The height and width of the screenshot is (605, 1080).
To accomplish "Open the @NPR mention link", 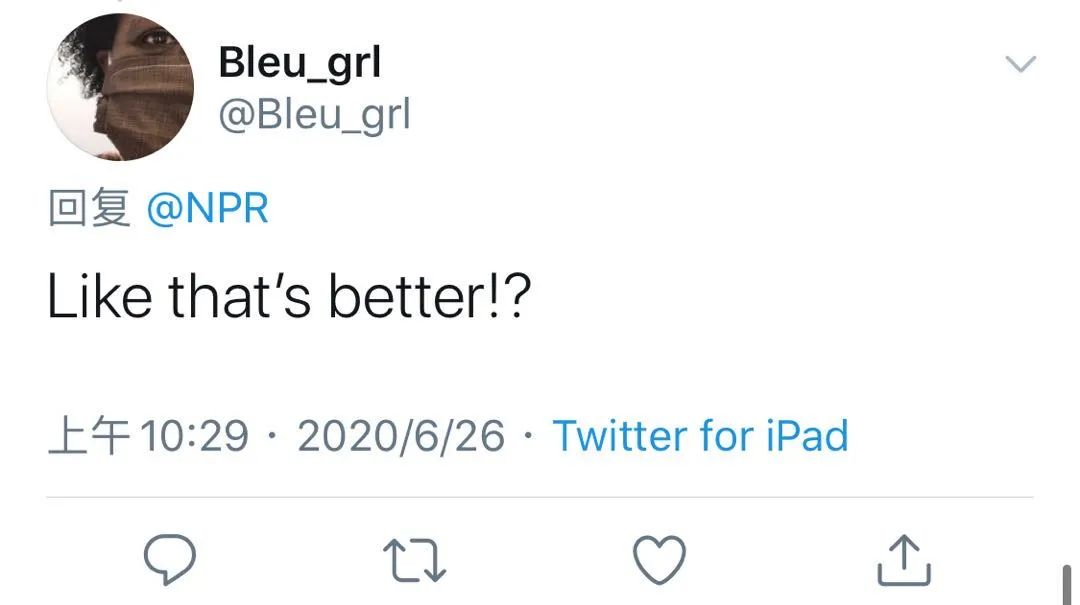I will [x=207, y=209].
